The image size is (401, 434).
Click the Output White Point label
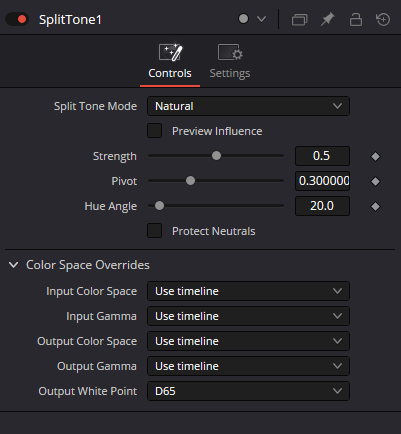[x=88, y=391]
